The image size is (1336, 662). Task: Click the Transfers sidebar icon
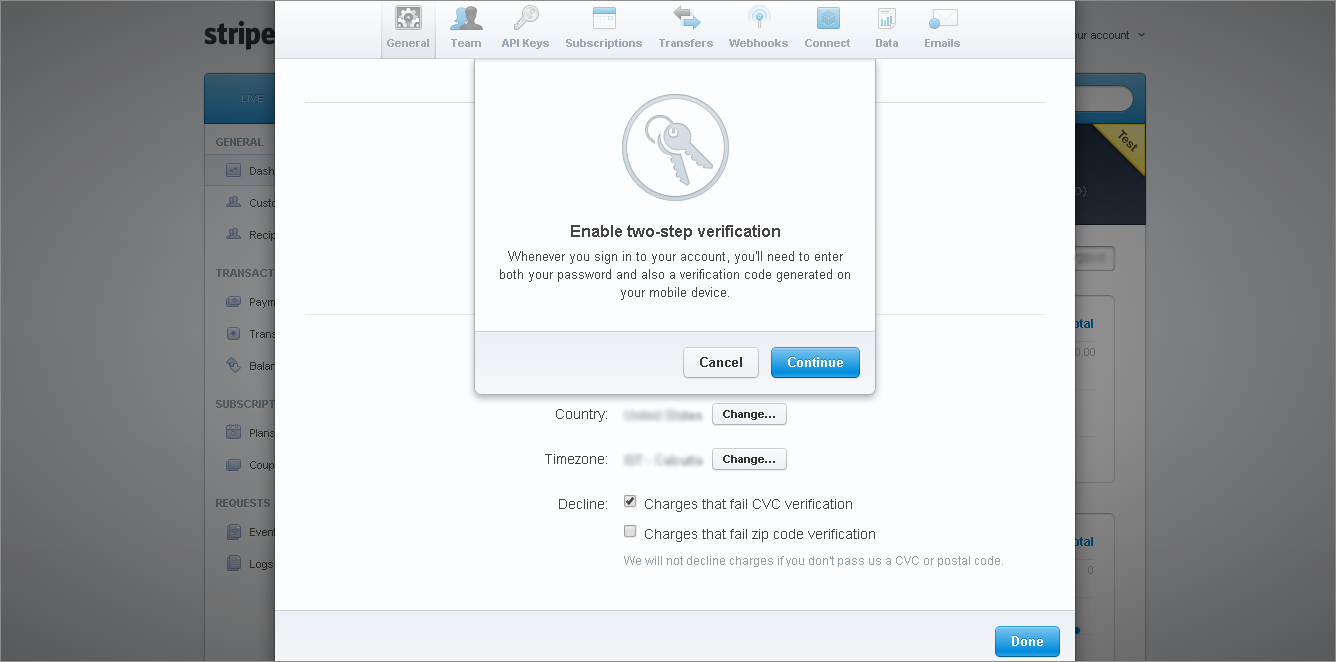coord(233,333)
